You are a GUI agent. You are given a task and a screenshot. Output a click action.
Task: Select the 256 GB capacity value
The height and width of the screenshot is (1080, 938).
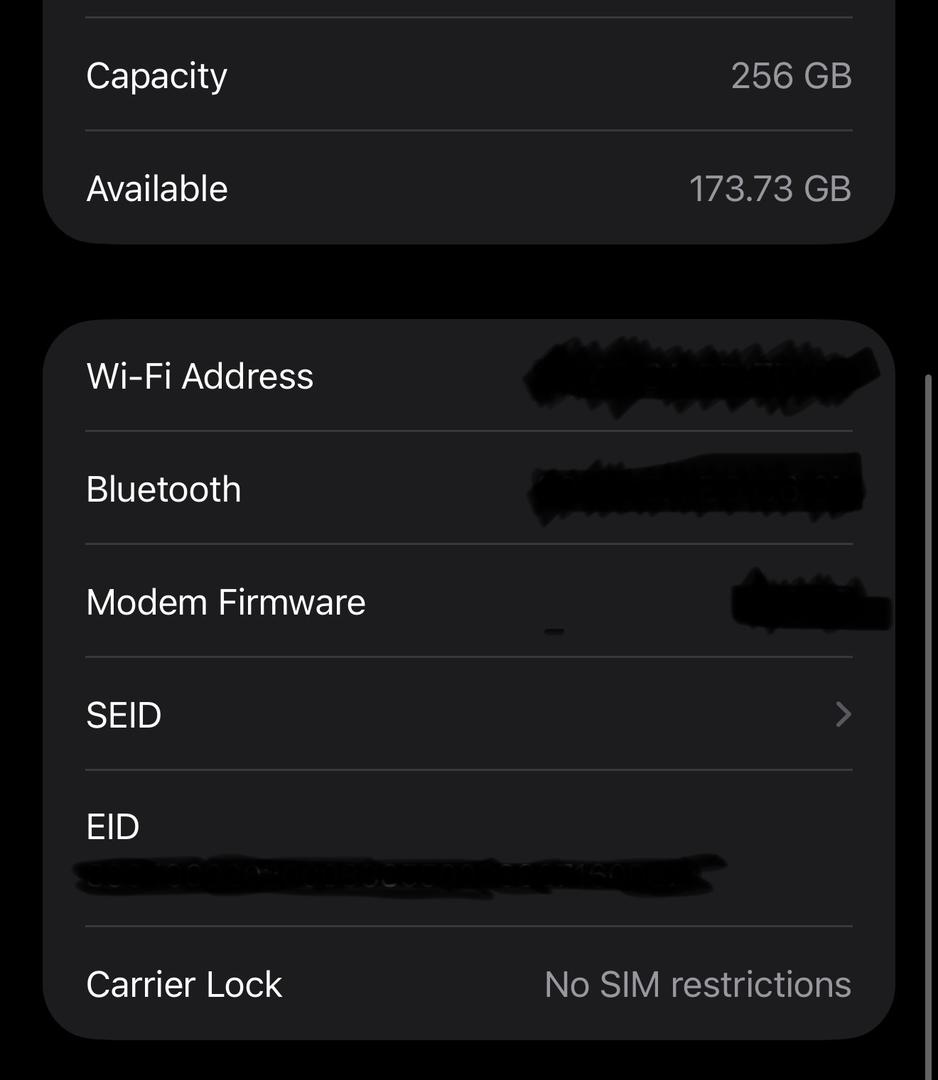click(x=791, y=76)
